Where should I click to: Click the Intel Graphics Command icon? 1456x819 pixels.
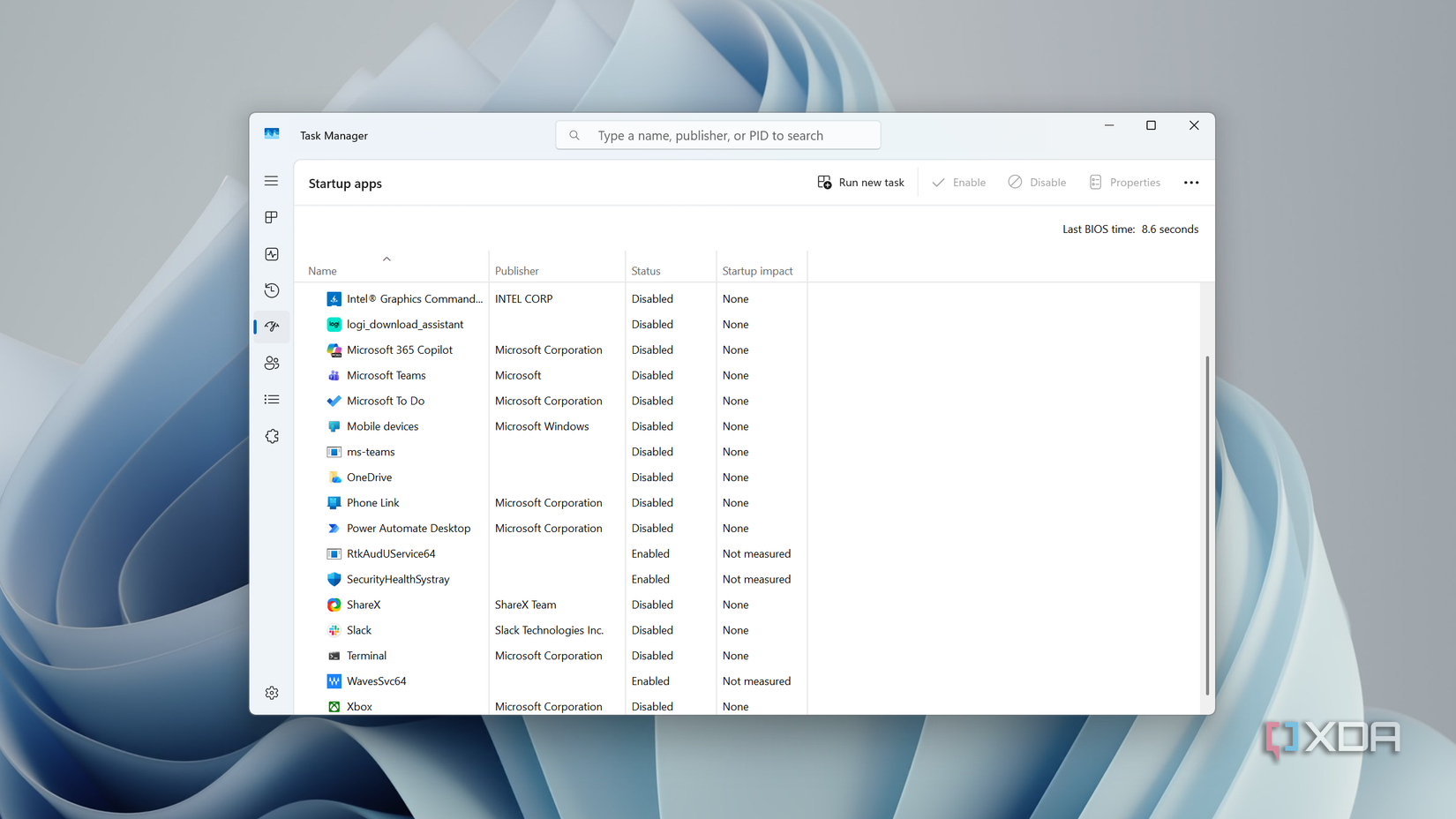click(x=334, y=299)
